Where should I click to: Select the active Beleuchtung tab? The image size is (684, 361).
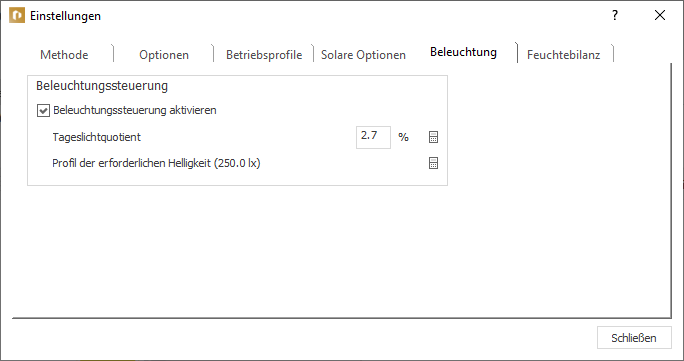pyautogui.click(x=463, y=52)
